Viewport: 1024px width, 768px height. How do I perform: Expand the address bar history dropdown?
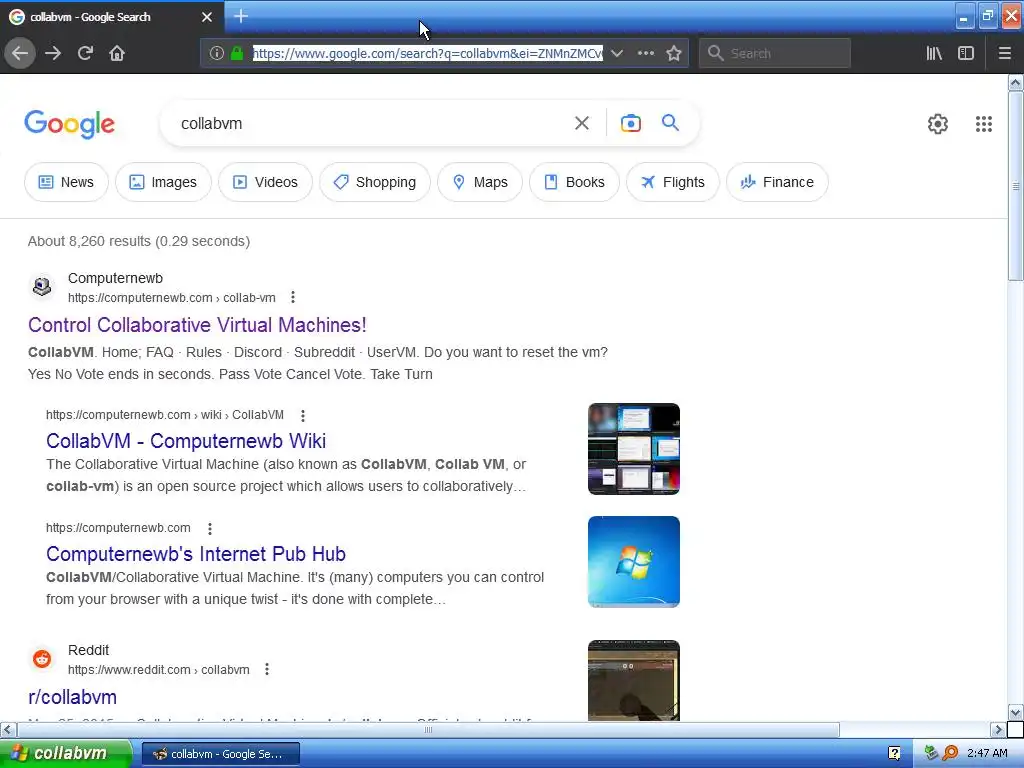point(616,53)
